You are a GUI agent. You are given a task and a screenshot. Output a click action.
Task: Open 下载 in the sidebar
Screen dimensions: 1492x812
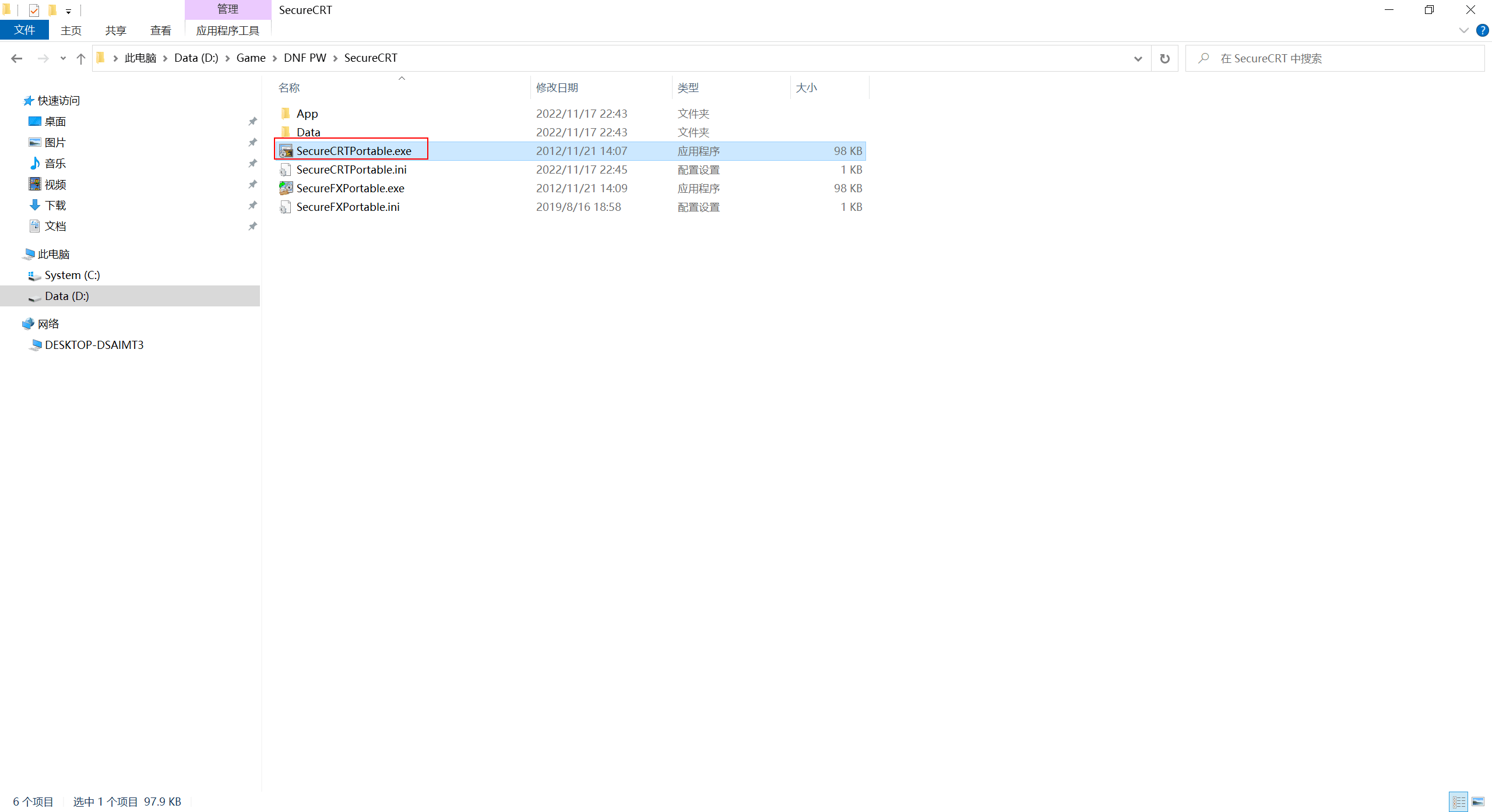point(55,206)
